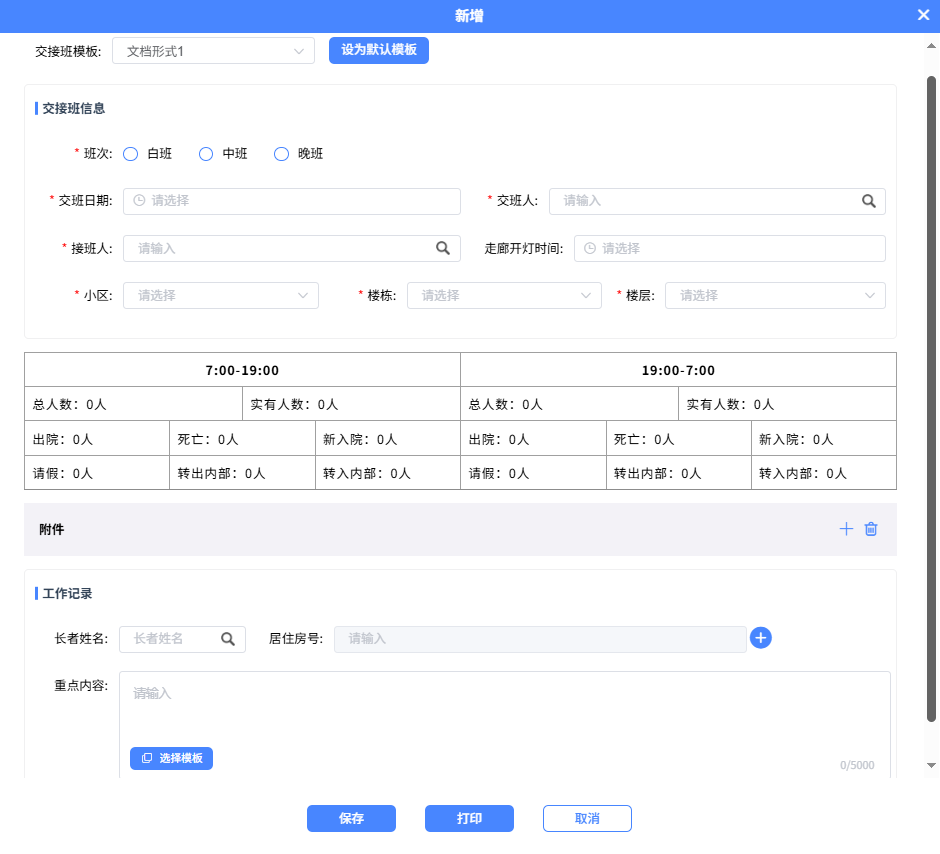This screenshot has width=940, height=854.
Task: Click the search icon in 长者姓名 field
Action: [x=228, y=639]
